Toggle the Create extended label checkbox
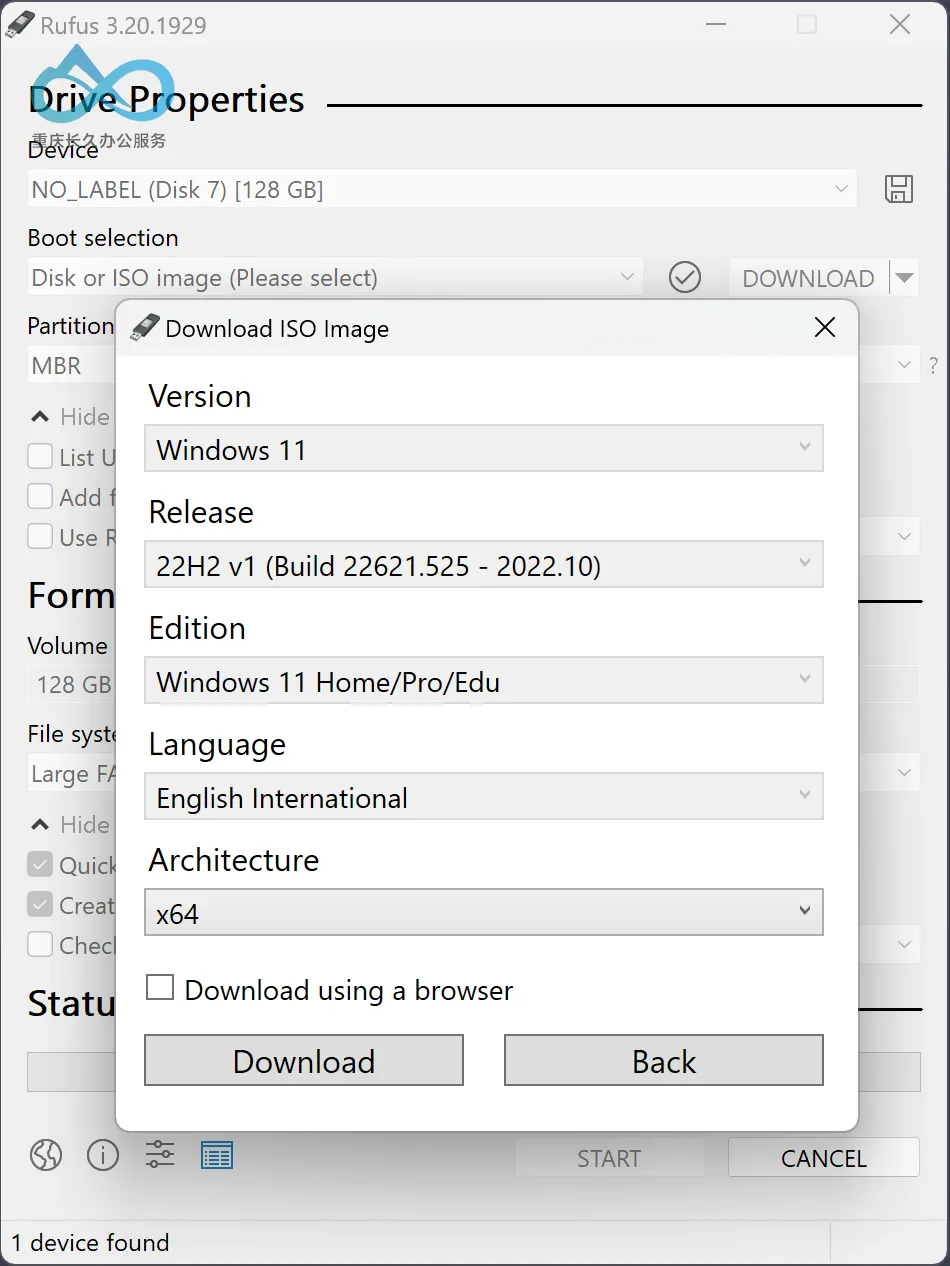950x1266 pixels. 40,905
